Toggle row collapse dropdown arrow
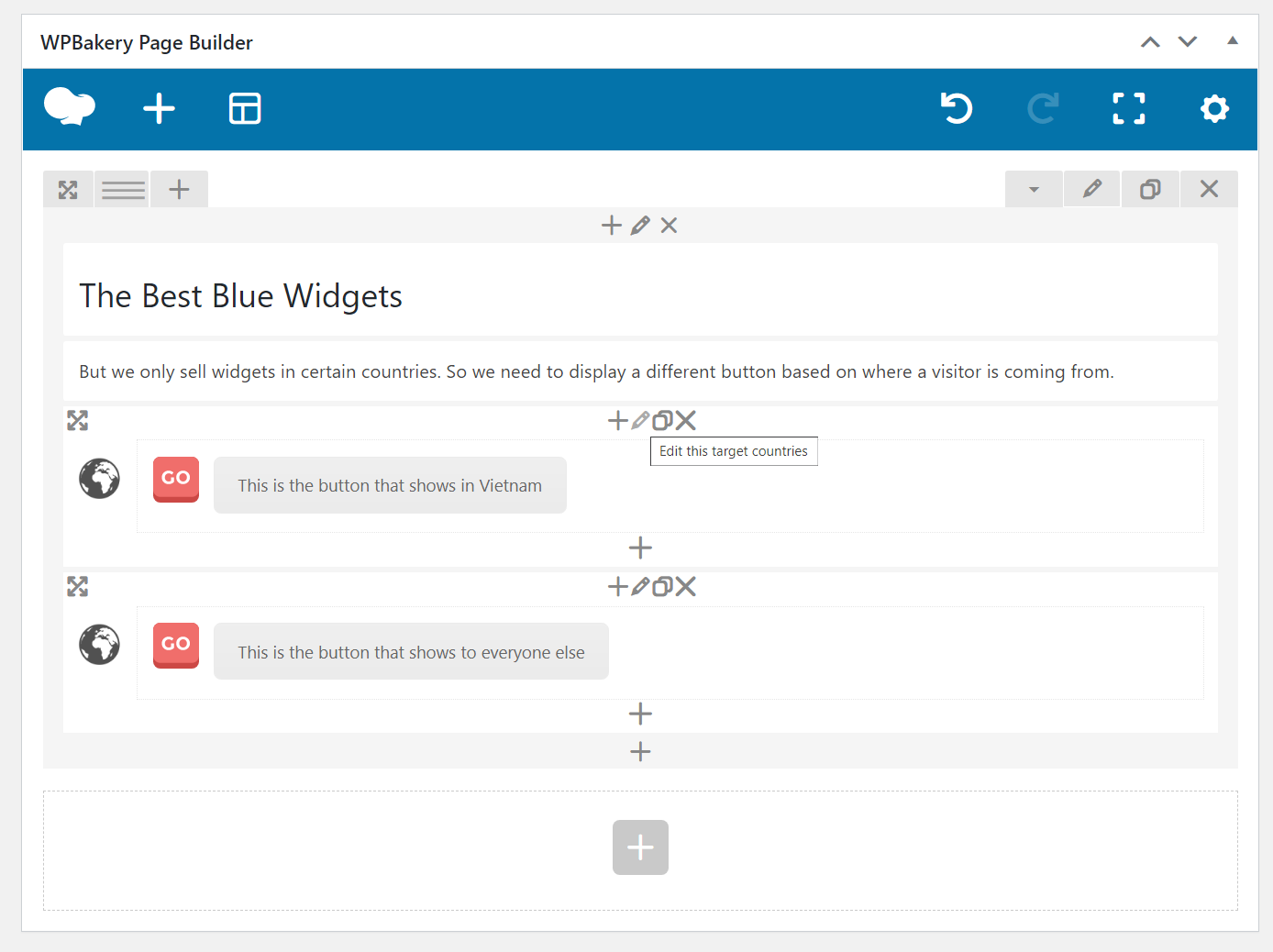The image size is (1273, 952). [x=1034, y=189]
